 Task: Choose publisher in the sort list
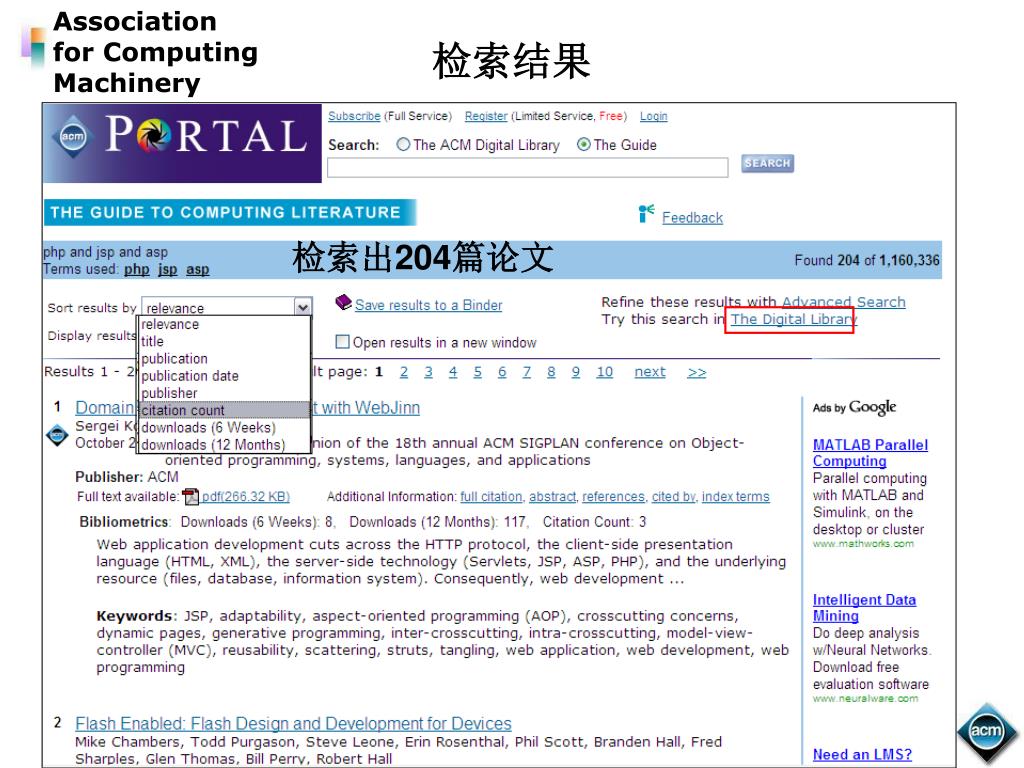225,393
